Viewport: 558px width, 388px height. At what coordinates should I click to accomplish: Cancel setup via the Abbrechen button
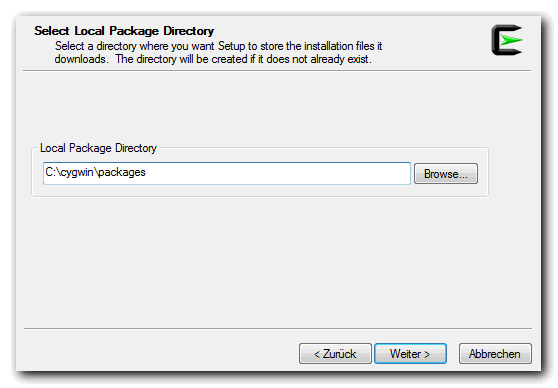(495, 353)
